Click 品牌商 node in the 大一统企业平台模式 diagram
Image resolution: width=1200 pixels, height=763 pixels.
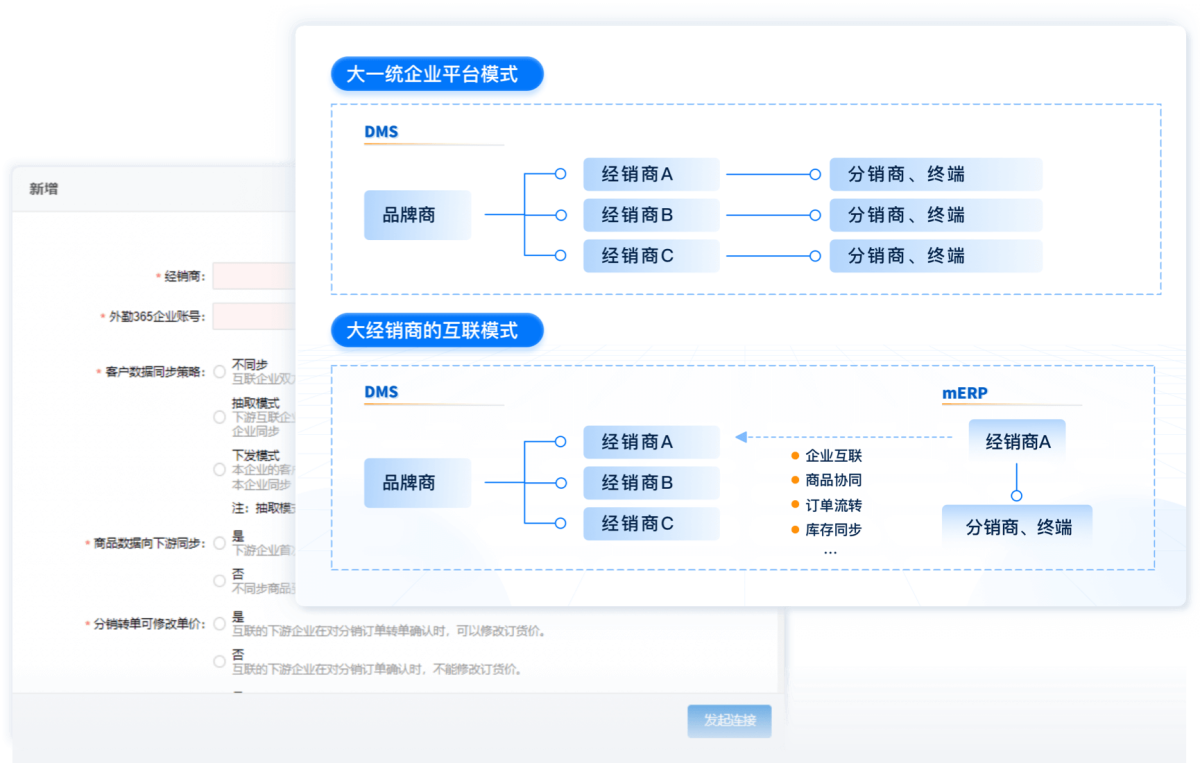tap(417, 215)
